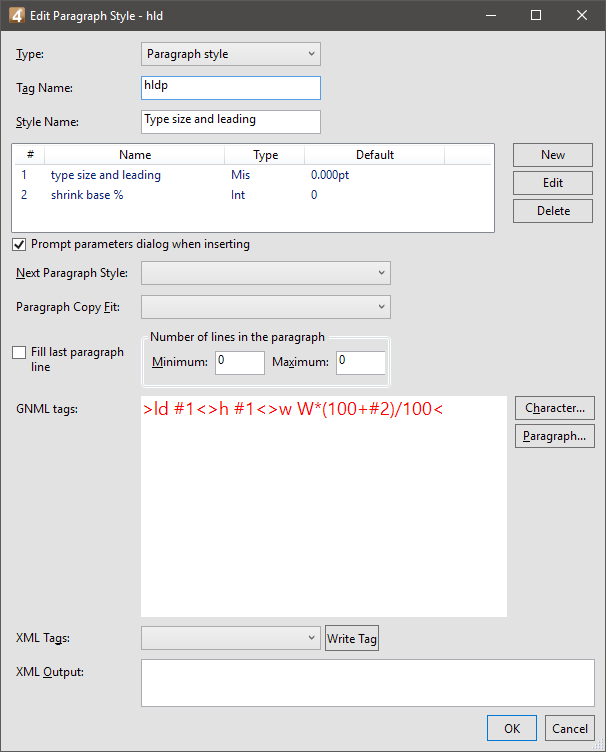Click the Style Name input field
This screenshot has width=606, height=752.
231,122
